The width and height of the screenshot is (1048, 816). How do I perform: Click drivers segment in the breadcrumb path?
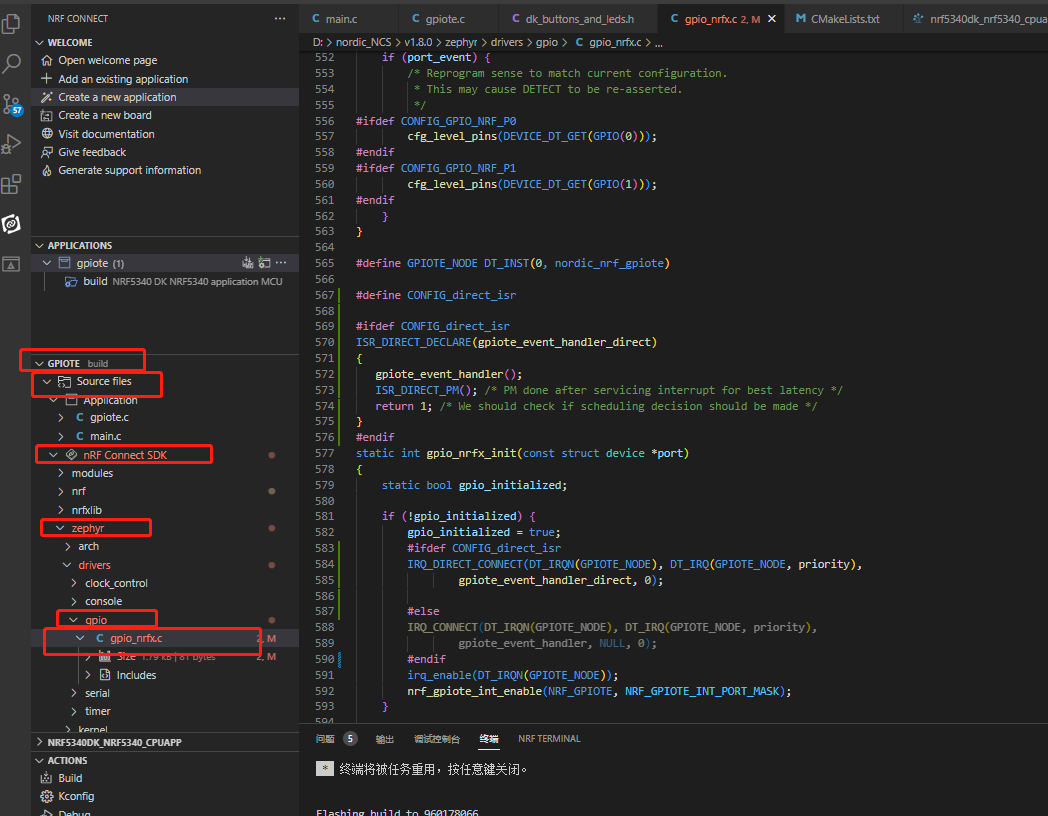(x=507, y=42)
